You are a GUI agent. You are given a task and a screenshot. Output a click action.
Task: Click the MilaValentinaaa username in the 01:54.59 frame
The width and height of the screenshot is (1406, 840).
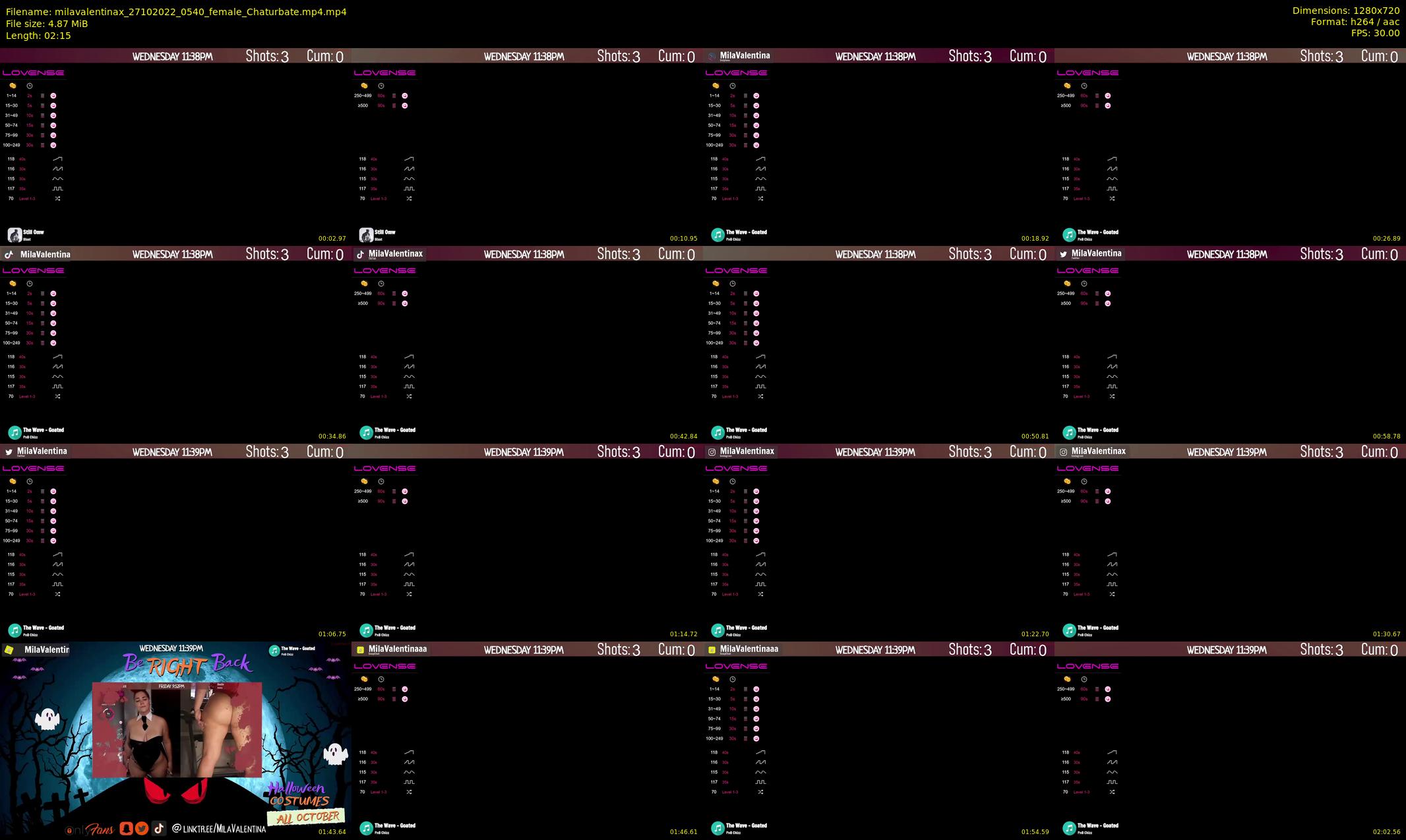point(749,649)
